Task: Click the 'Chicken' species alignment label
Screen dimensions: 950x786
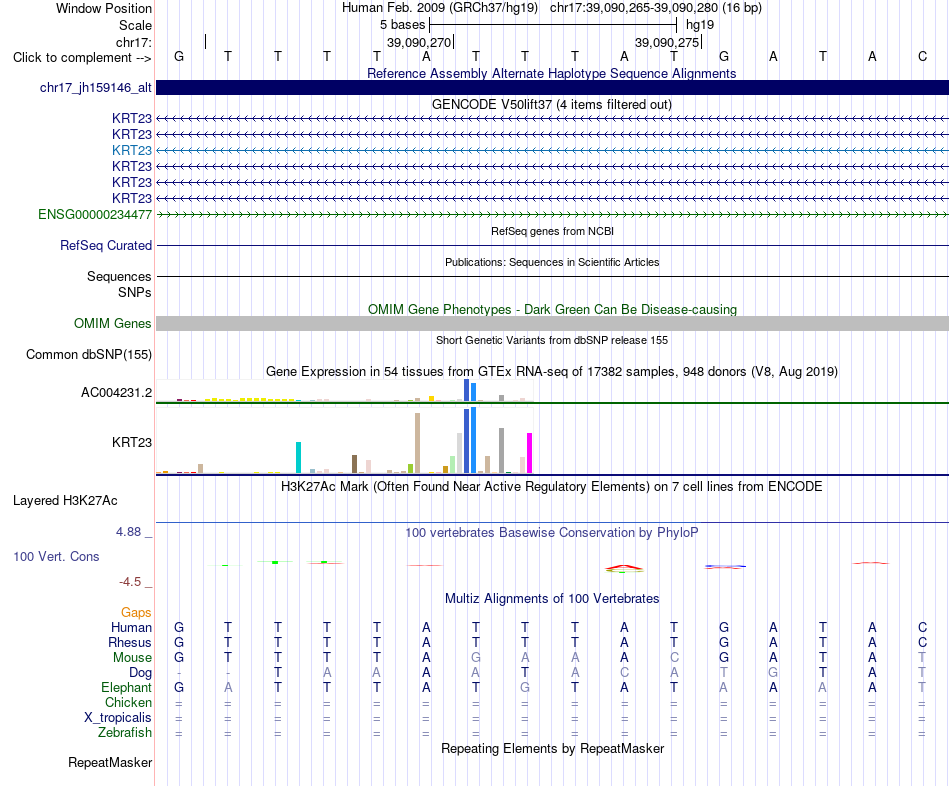Action: pos(128,702)
